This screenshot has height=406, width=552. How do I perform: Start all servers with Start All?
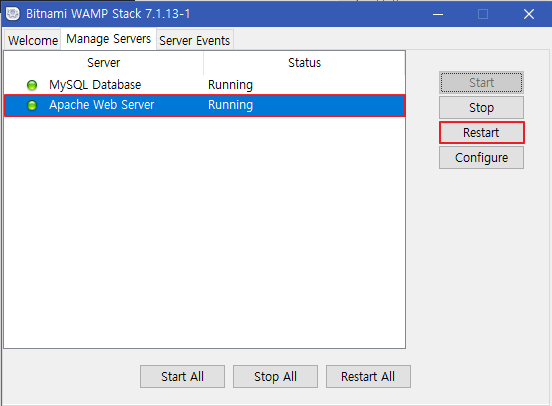pyautogui.click(x=182, y=377)
